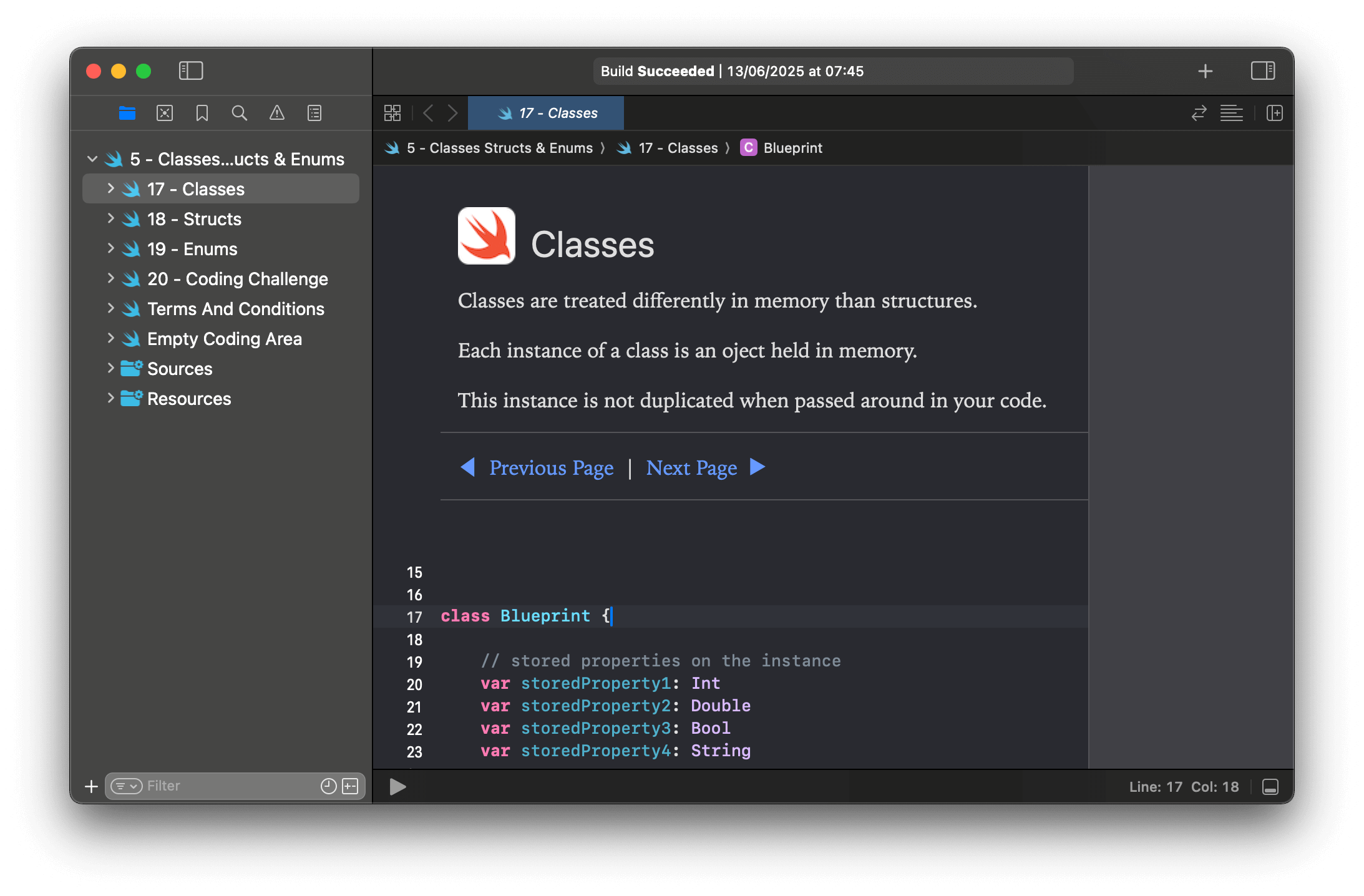The width and height of the screenshot is (1364, 896).
Task: Open the find navigator search icon
Action: 239,113
